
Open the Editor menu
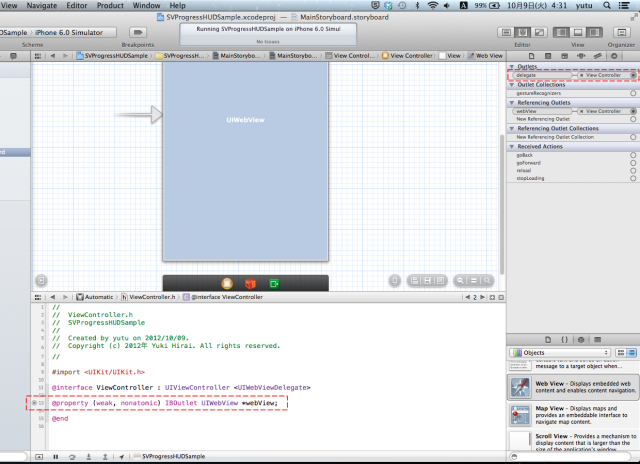click(77, 5)
